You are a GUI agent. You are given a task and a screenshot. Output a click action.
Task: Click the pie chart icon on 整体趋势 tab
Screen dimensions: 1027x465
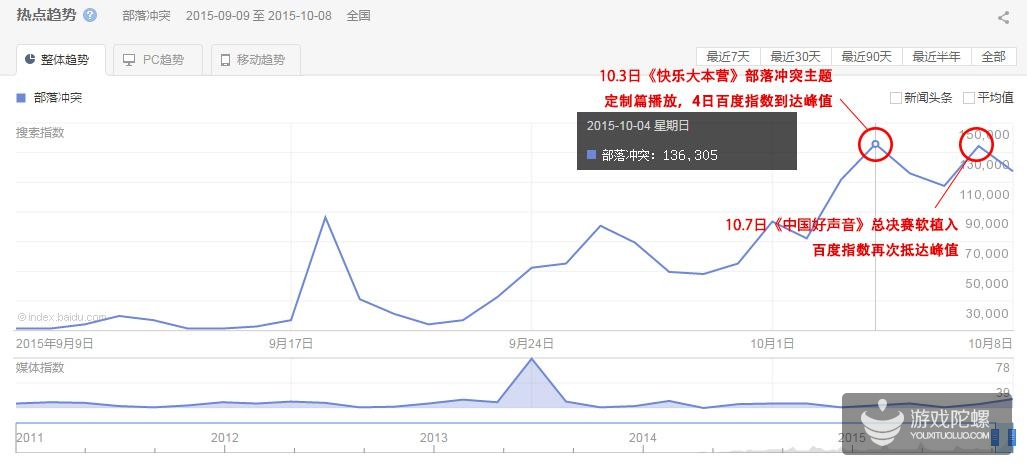[31, 60]
